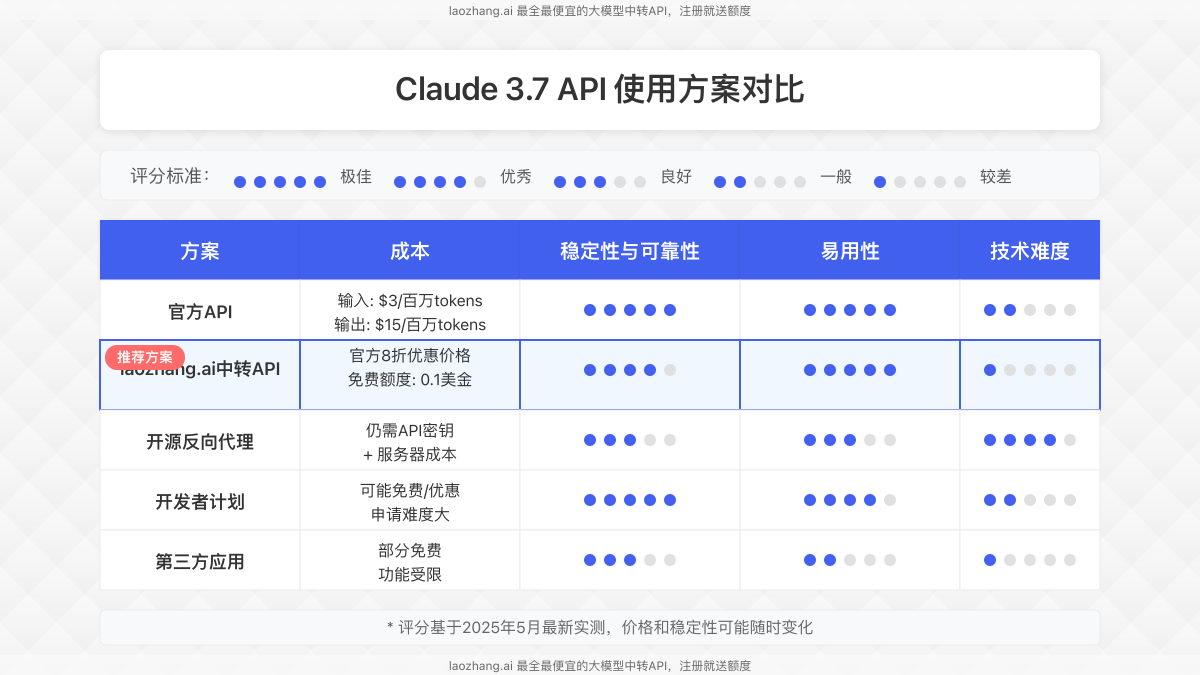
Task: Click the "较差" legend label
Action: (996, 177)
